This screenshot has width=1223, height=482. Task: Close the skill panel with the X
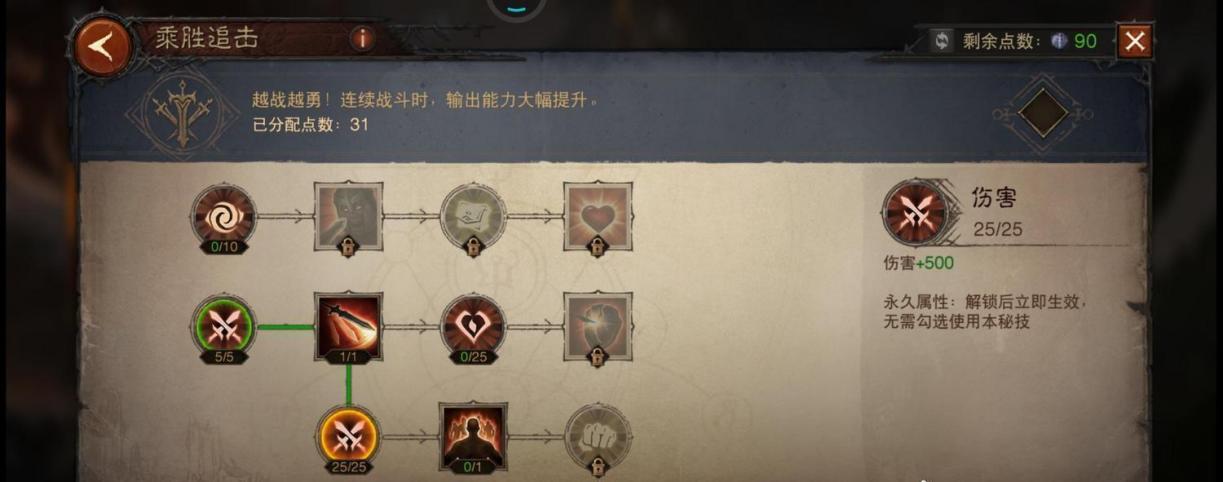pyautogui.click(x=1134, y=41)
